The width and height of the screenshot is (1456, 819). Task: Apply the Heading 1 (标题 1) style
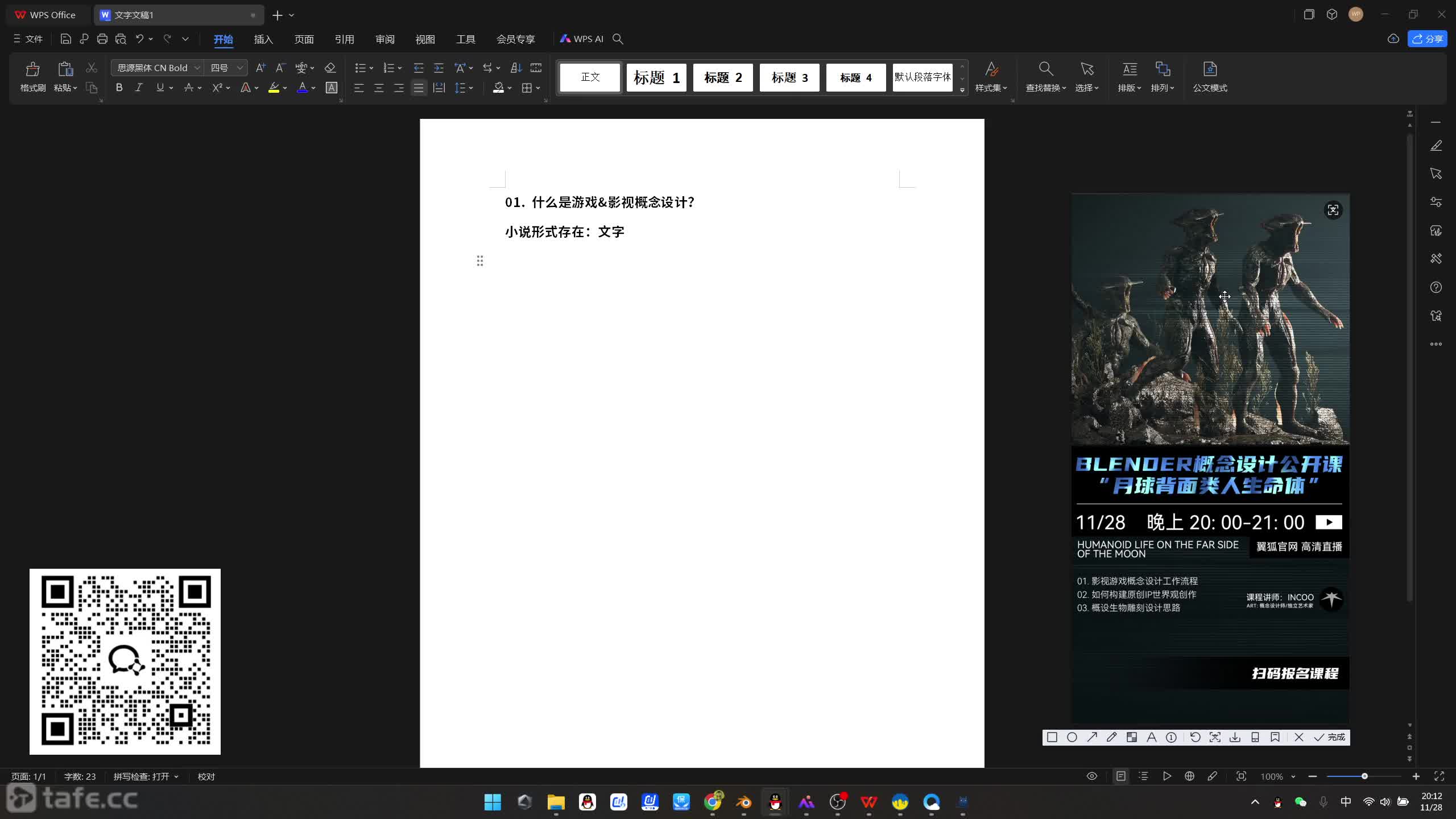(x=656, y=77)
